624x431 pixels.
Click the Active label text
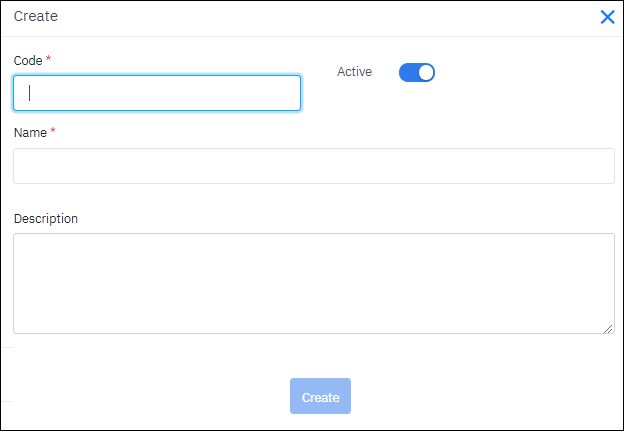point(354,72)
